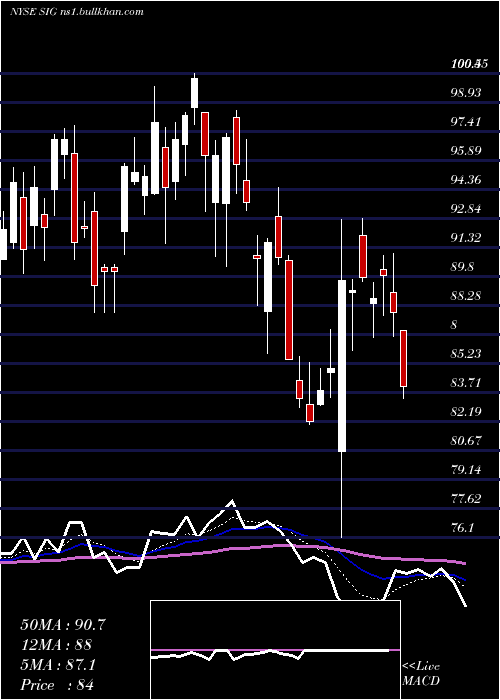
Task: Select the 85.23 price axis label
Action: click(467, 354)
